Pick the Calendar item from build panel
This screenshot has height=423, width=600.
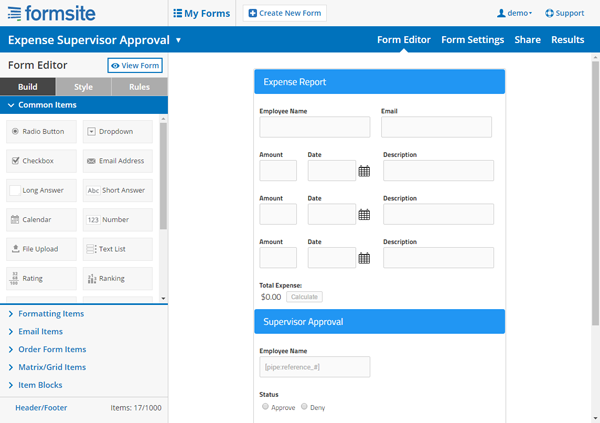coord(42,219)
